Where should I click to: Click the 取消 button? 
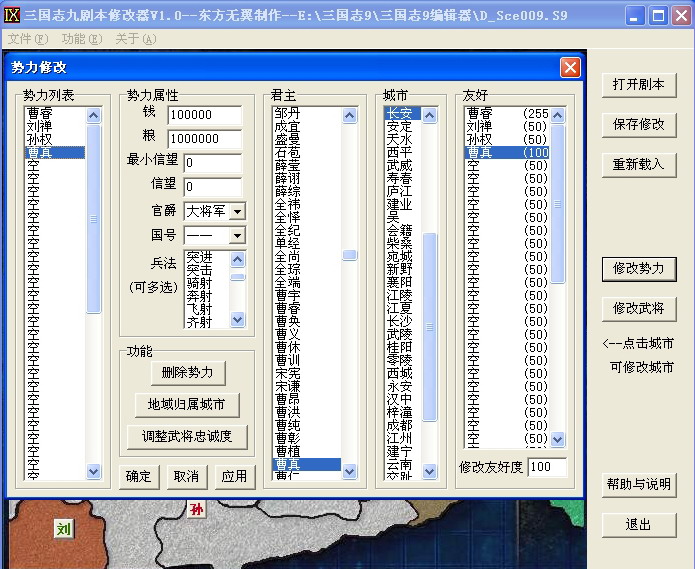(x=187, y=477)
